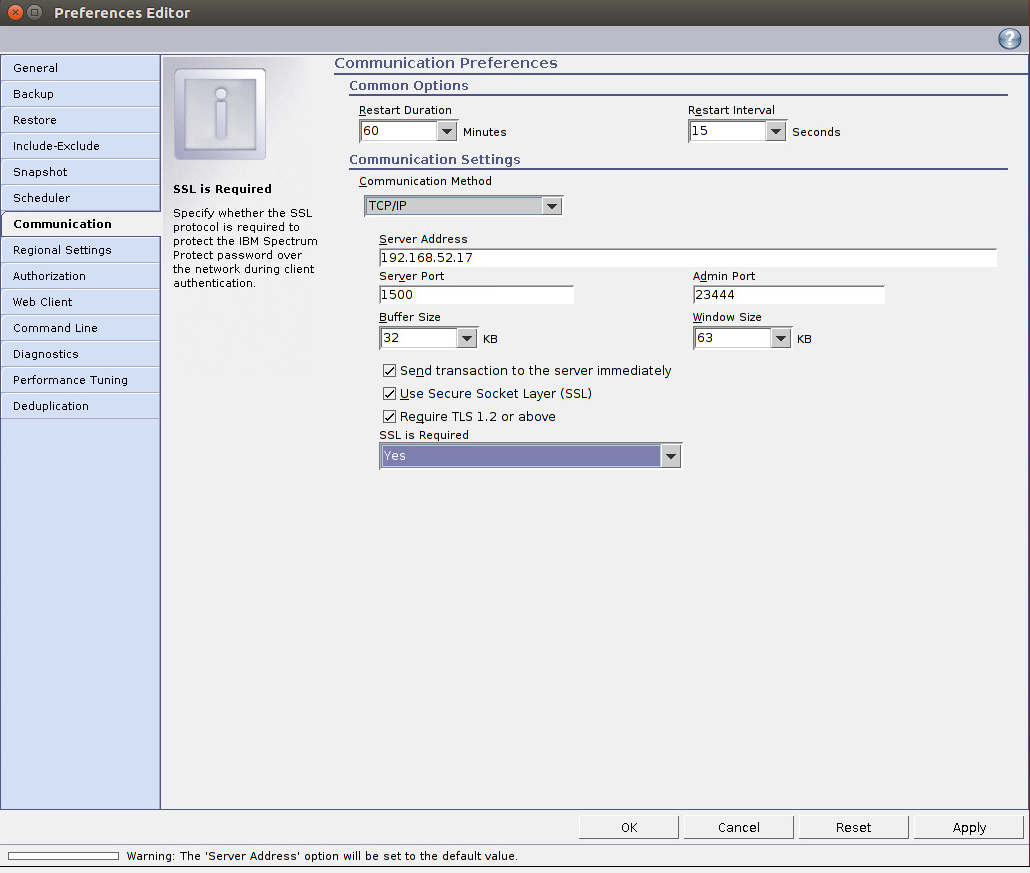
Task: Toggle Require TLS 1.2 or above checkbox
Action: (390, 417)
